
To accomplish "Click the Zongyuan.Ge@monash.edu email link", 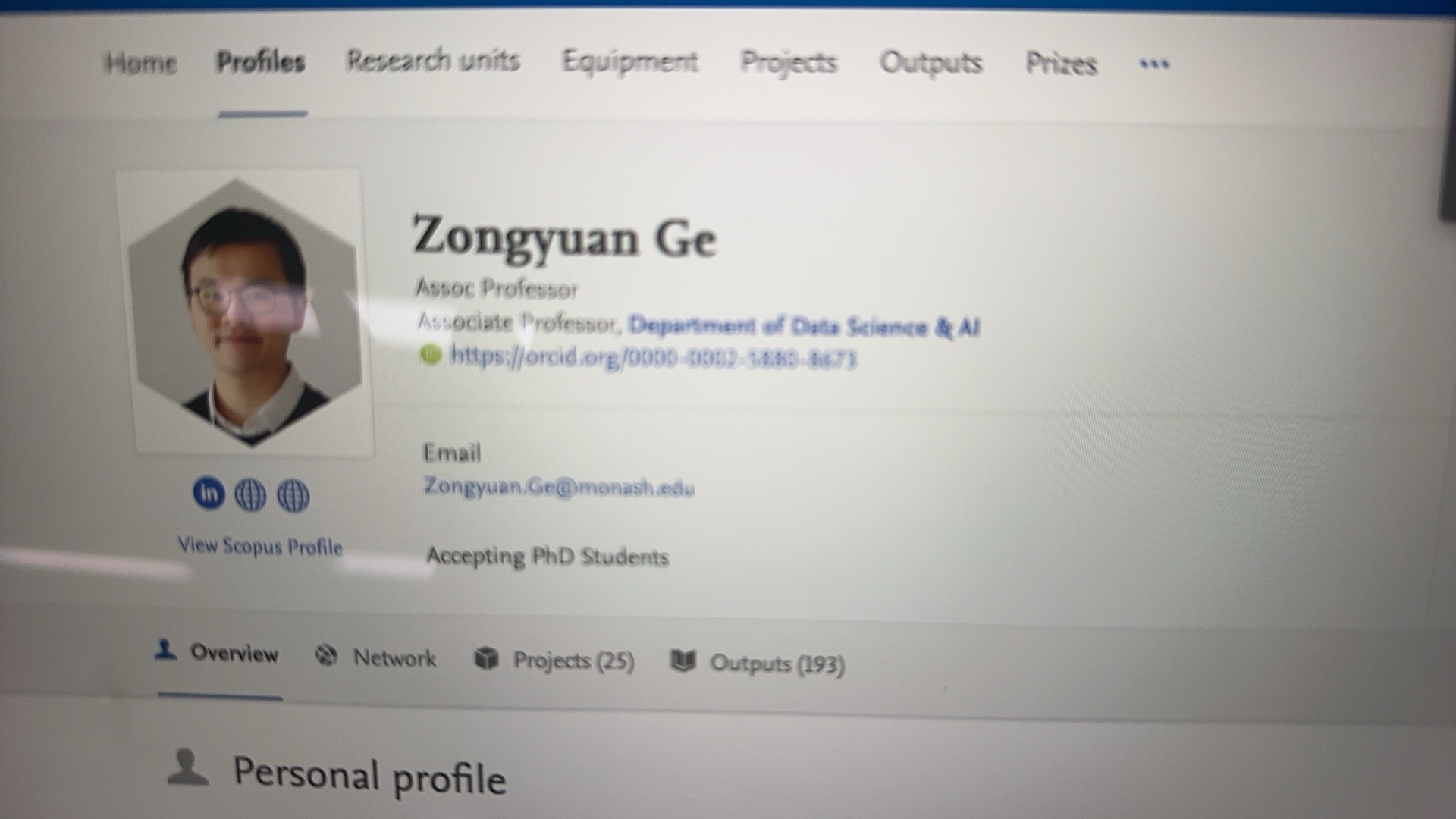I will point(559,486).
